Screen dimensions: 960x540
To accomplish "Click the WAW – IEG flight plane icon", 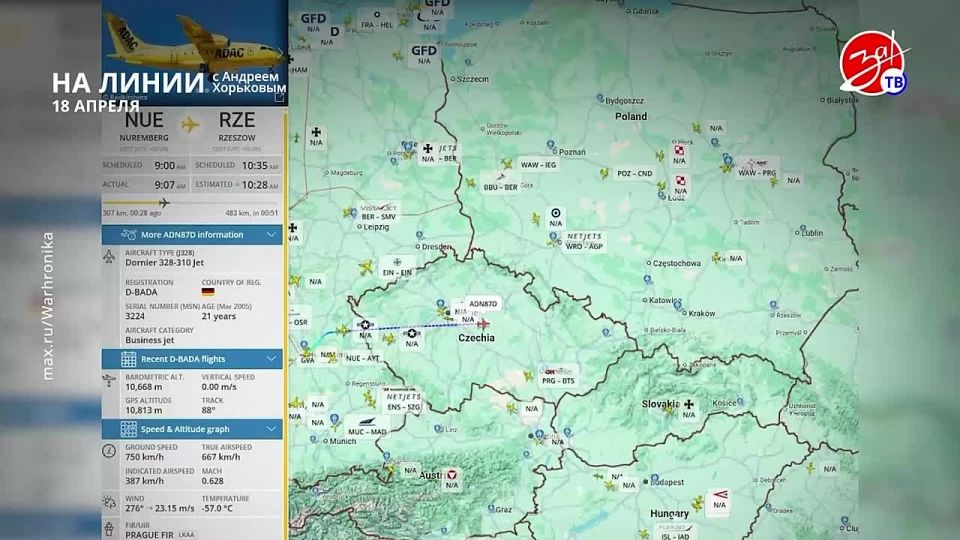I will 506,163.
